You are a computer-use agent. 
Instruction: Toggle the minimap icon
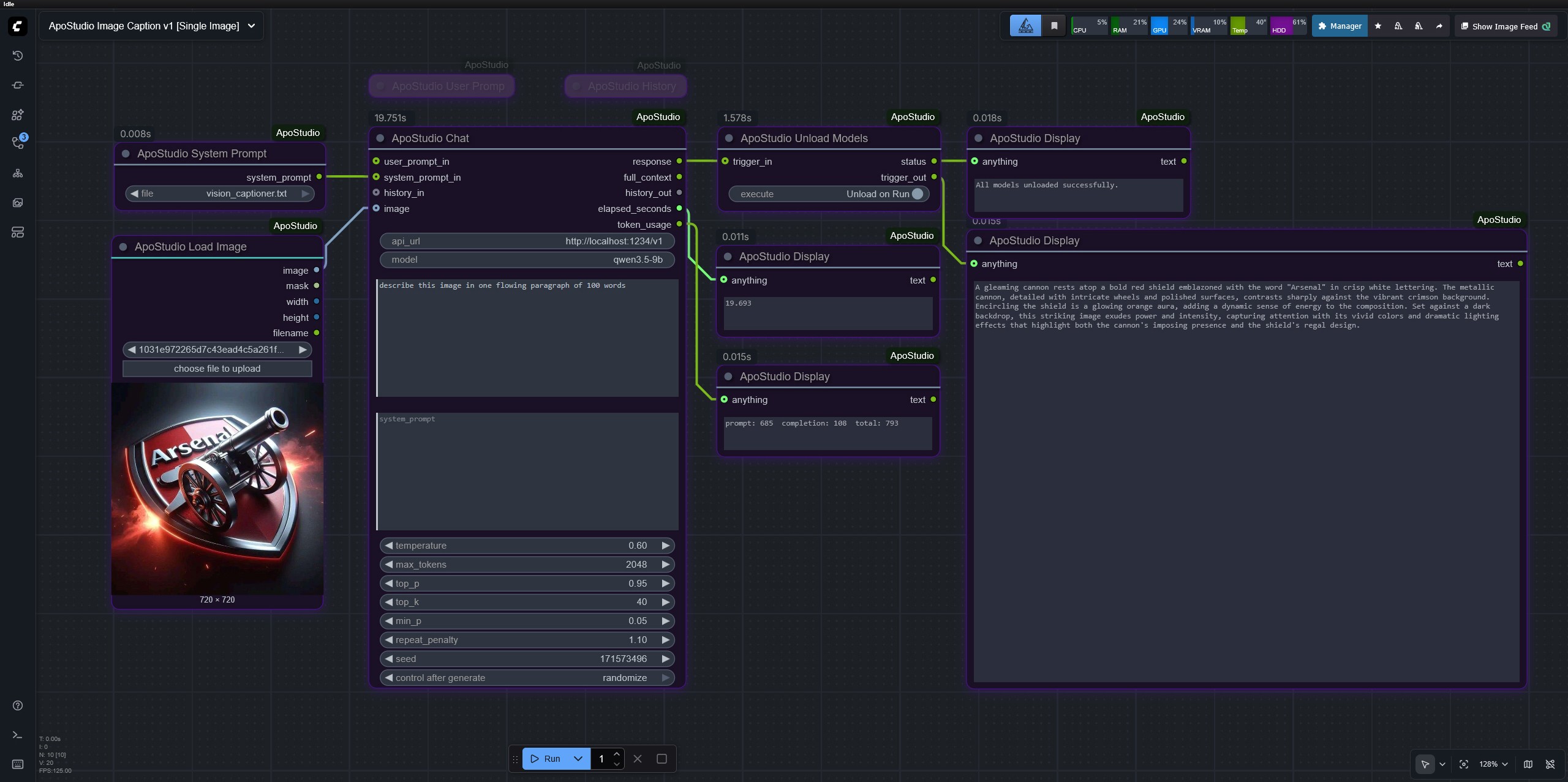point(1528,764)
